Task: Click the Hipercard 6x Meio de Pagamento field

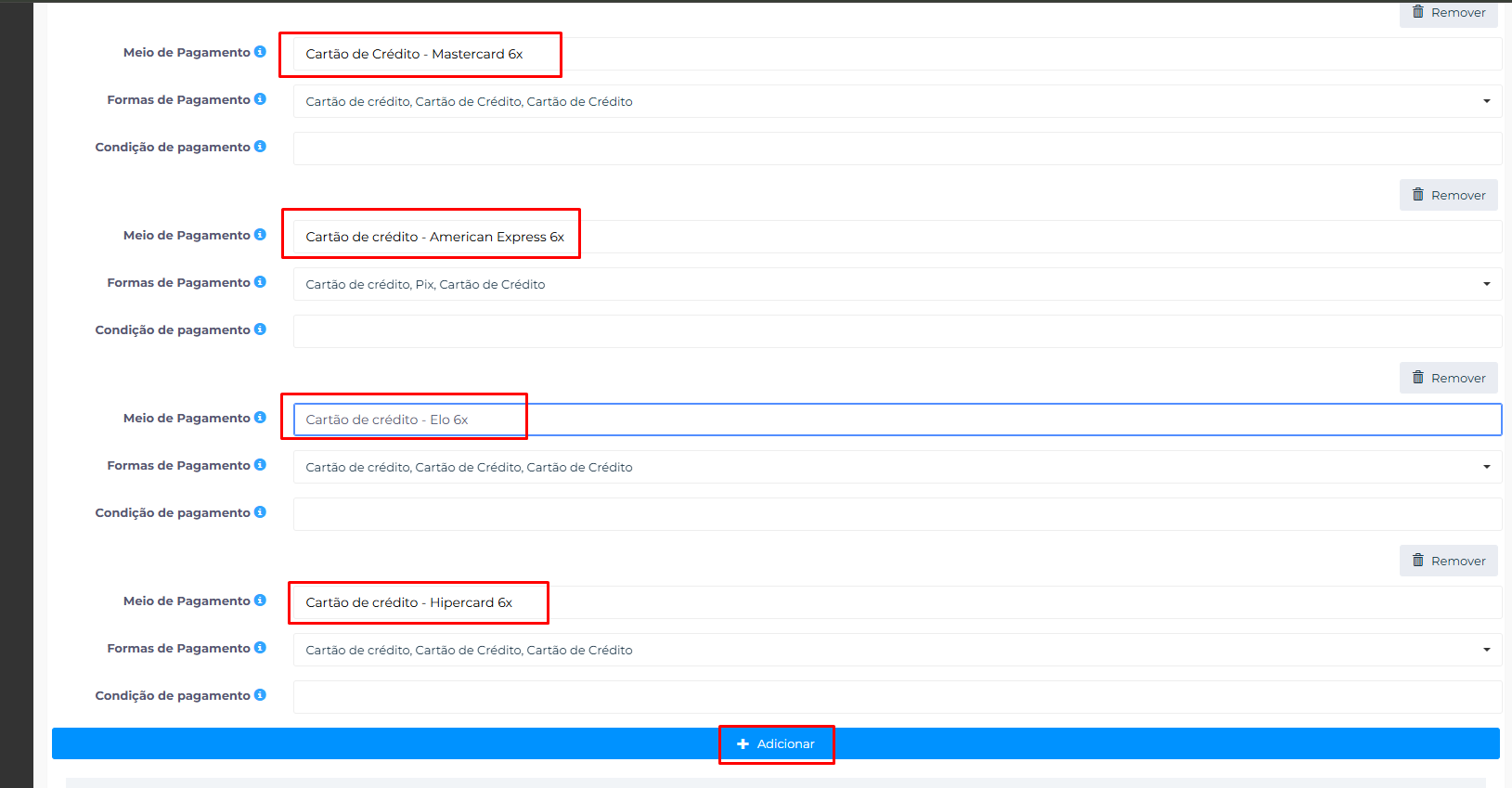Action: (898, 602)
